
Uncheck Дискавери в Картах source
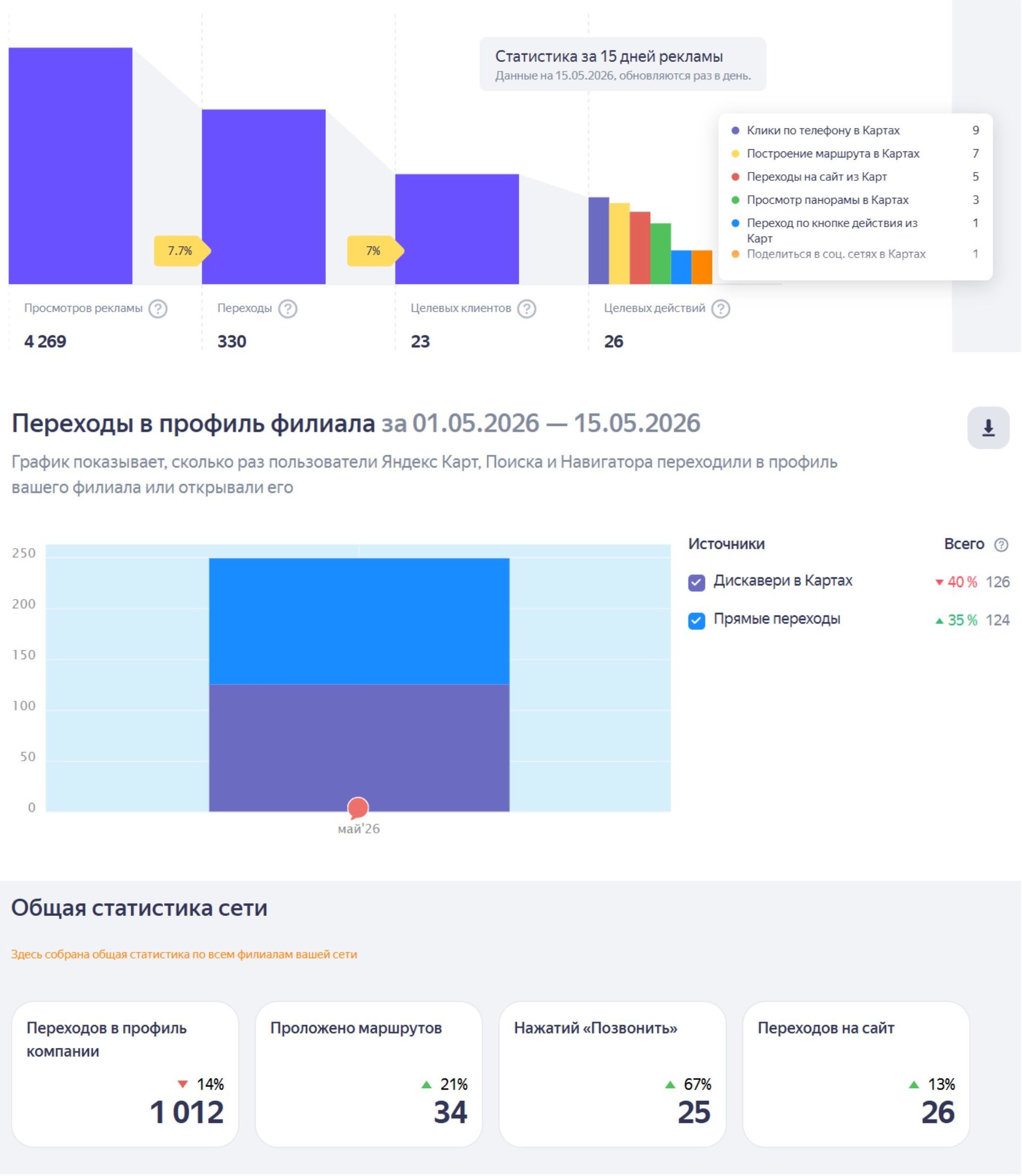[697, 583]
